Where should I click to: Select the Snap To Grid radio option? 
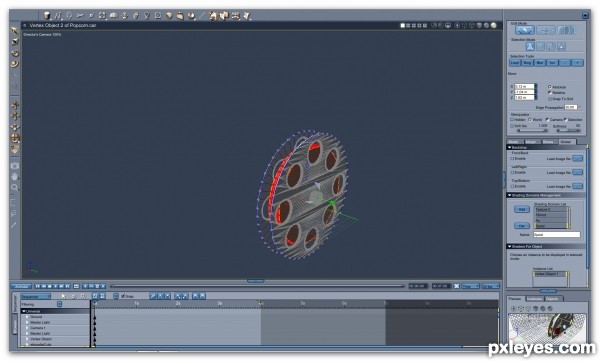tap(550, 99)
